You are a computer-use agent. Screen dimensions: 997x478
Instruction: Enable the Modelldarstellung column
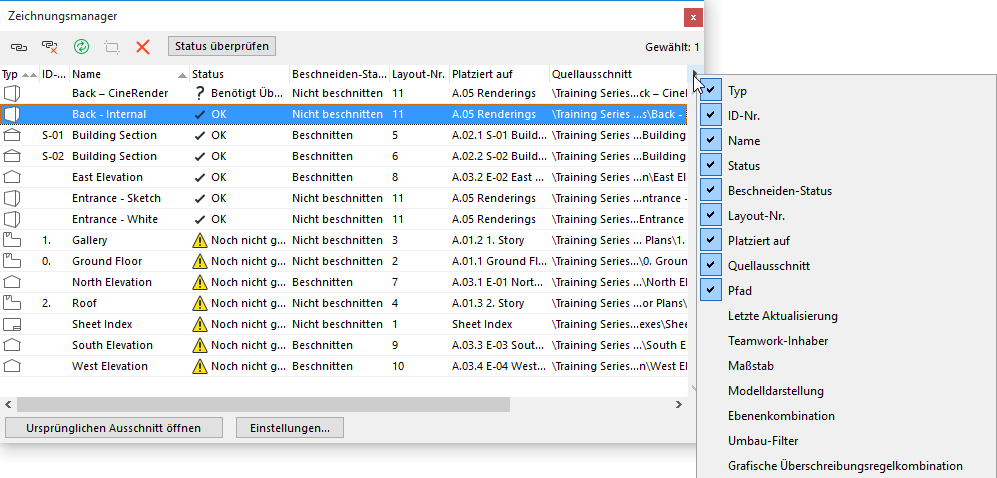coord(776,391)
